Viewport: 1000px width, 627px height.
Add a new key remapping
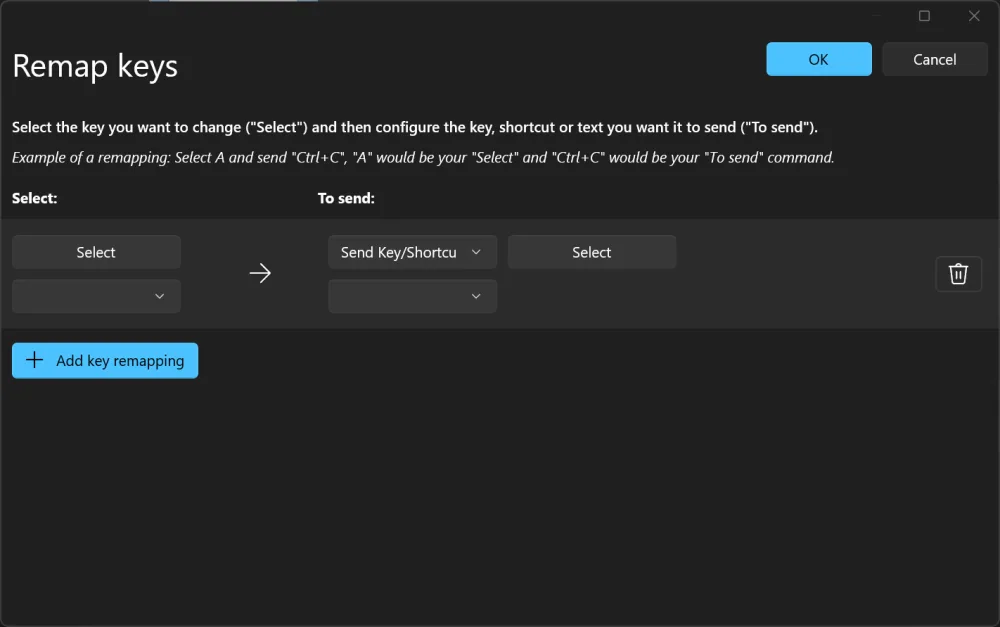click(105, 360)
